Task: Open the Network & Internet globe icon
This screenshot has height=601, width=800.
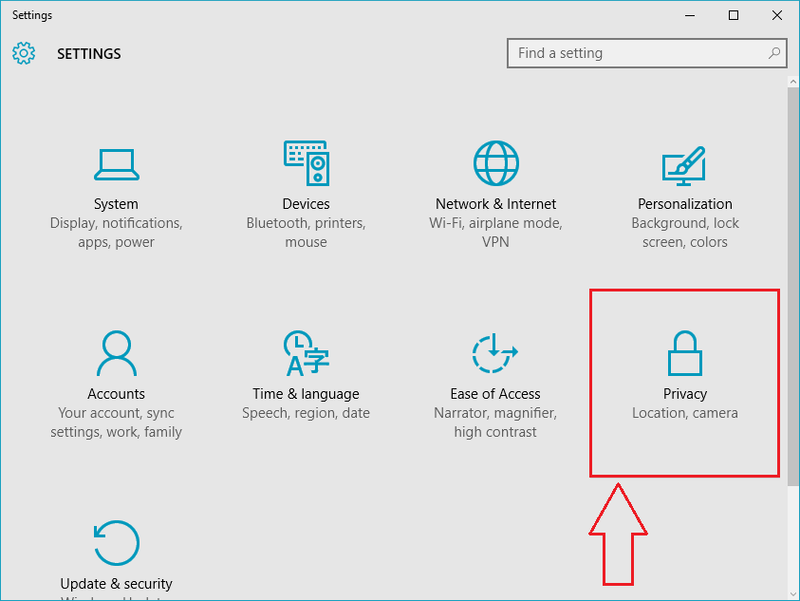Action: coord(496,163)
